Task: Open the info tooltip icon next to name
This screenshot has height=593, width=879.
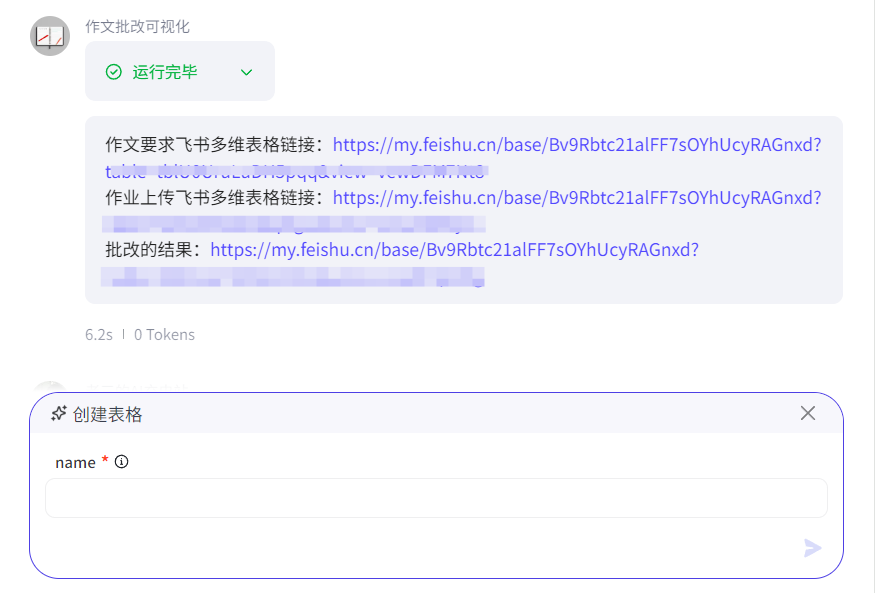Action: (121, 462)
